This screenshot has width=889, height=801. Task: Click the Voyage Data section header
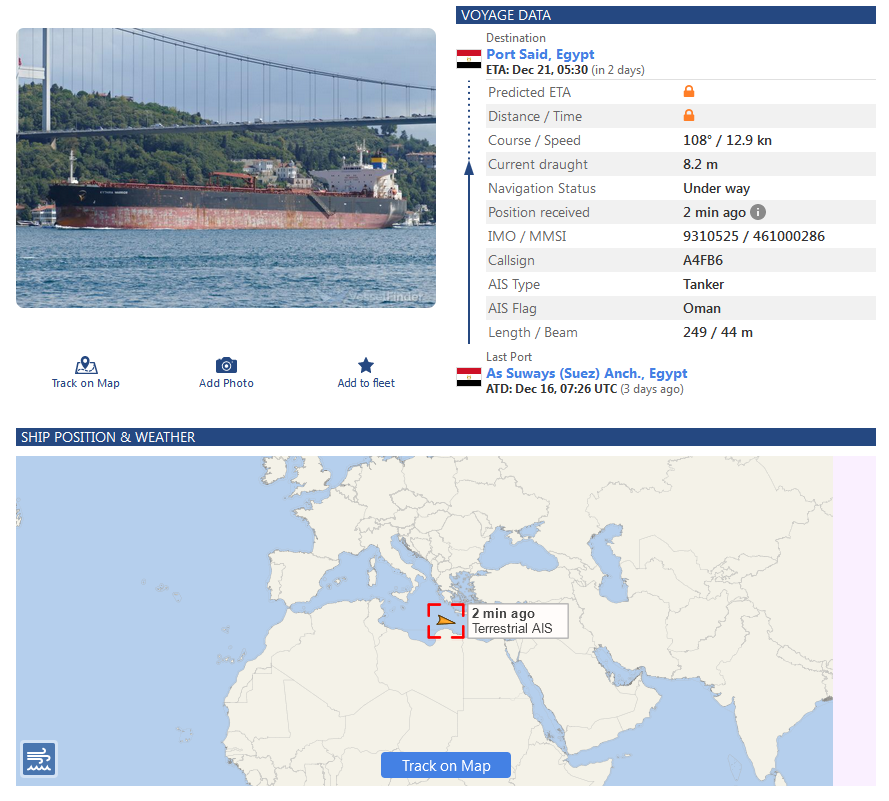pyautogui.click(x=665, y=15)
